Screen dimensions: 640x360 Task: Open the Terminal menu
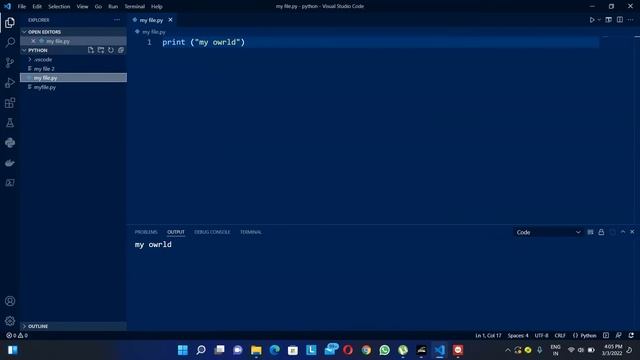coord(134,6)
